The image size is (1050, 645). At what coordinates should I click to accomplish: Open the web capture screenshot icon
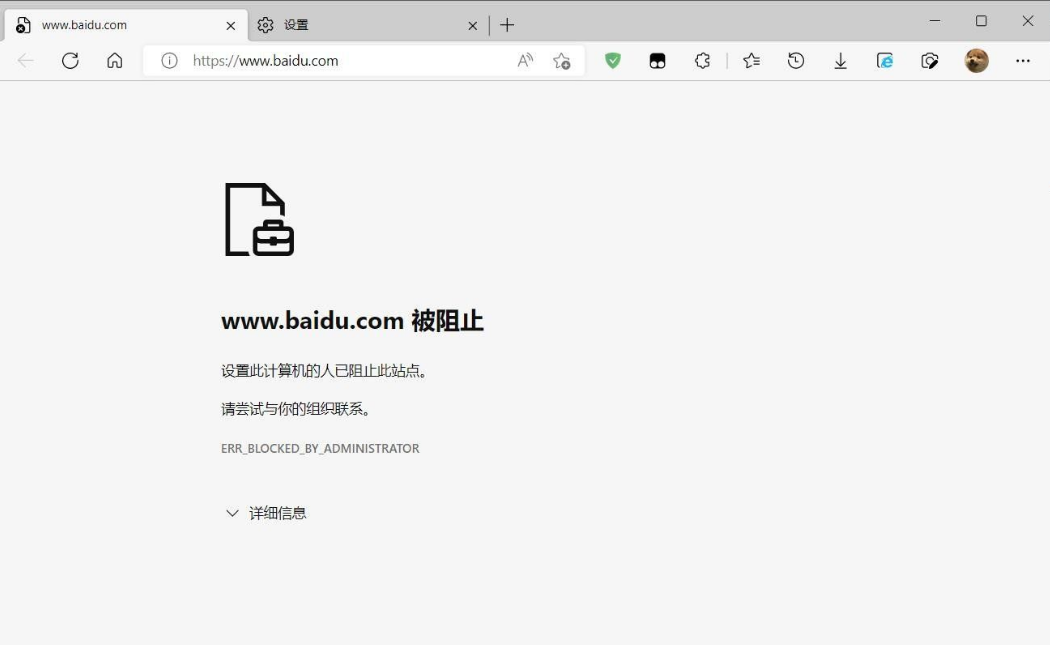929,61
